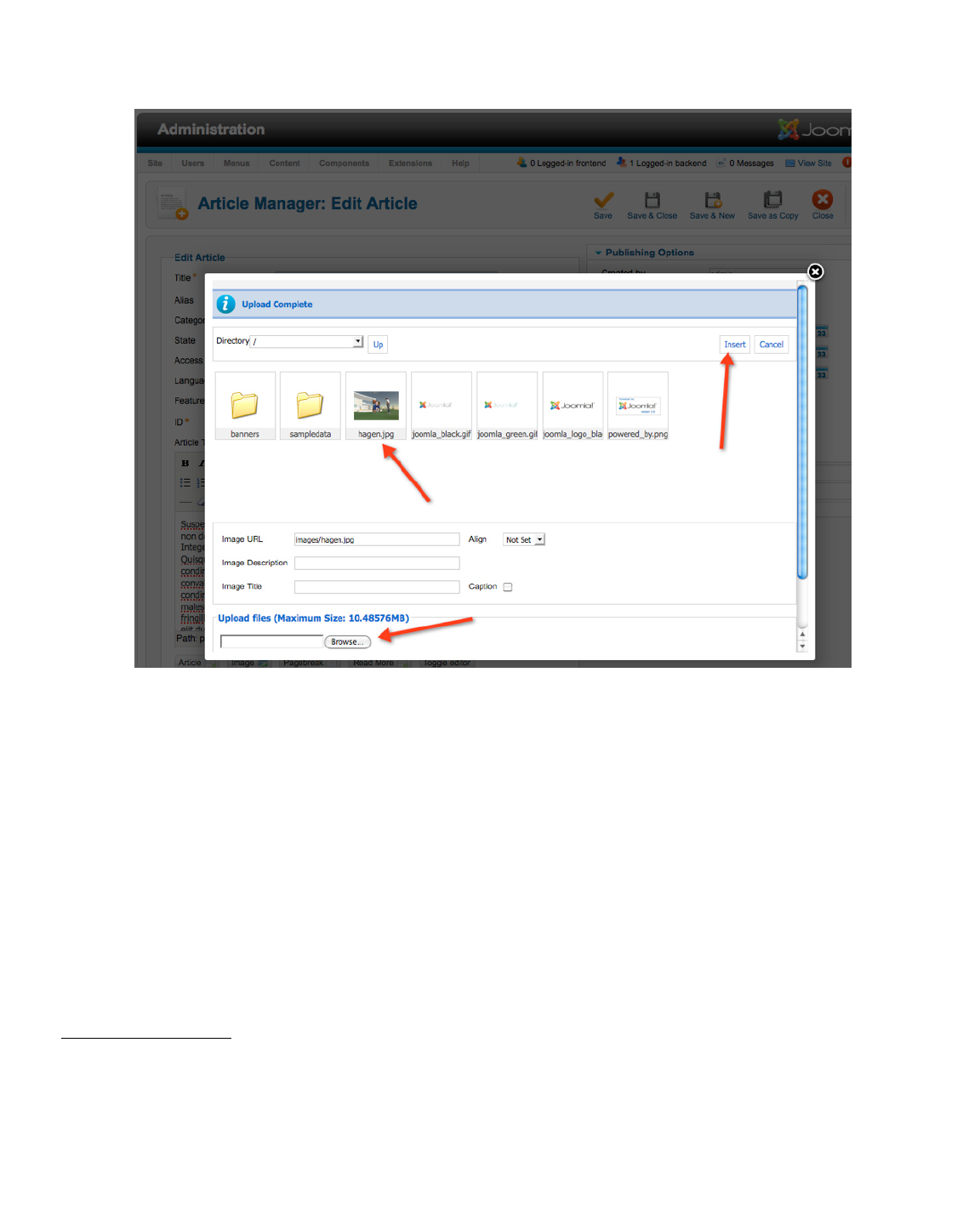The height and width of the screenshot is (1225, 980).
Task: Close the image dialog with X button
Action: (x=815, y=271)
